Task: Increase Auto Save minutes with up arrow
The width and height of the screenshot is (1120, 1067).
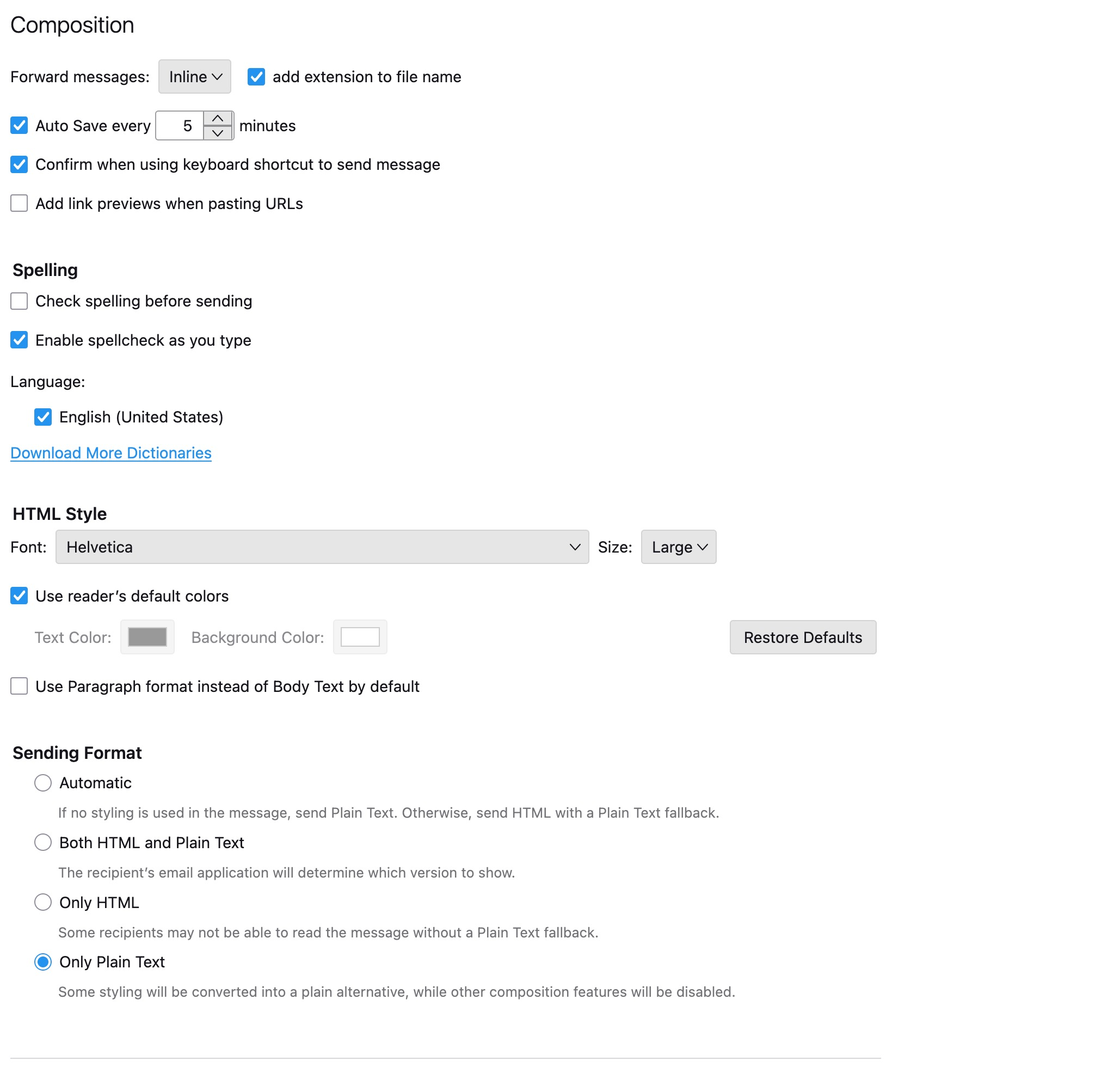Action: tap(217, 118)
